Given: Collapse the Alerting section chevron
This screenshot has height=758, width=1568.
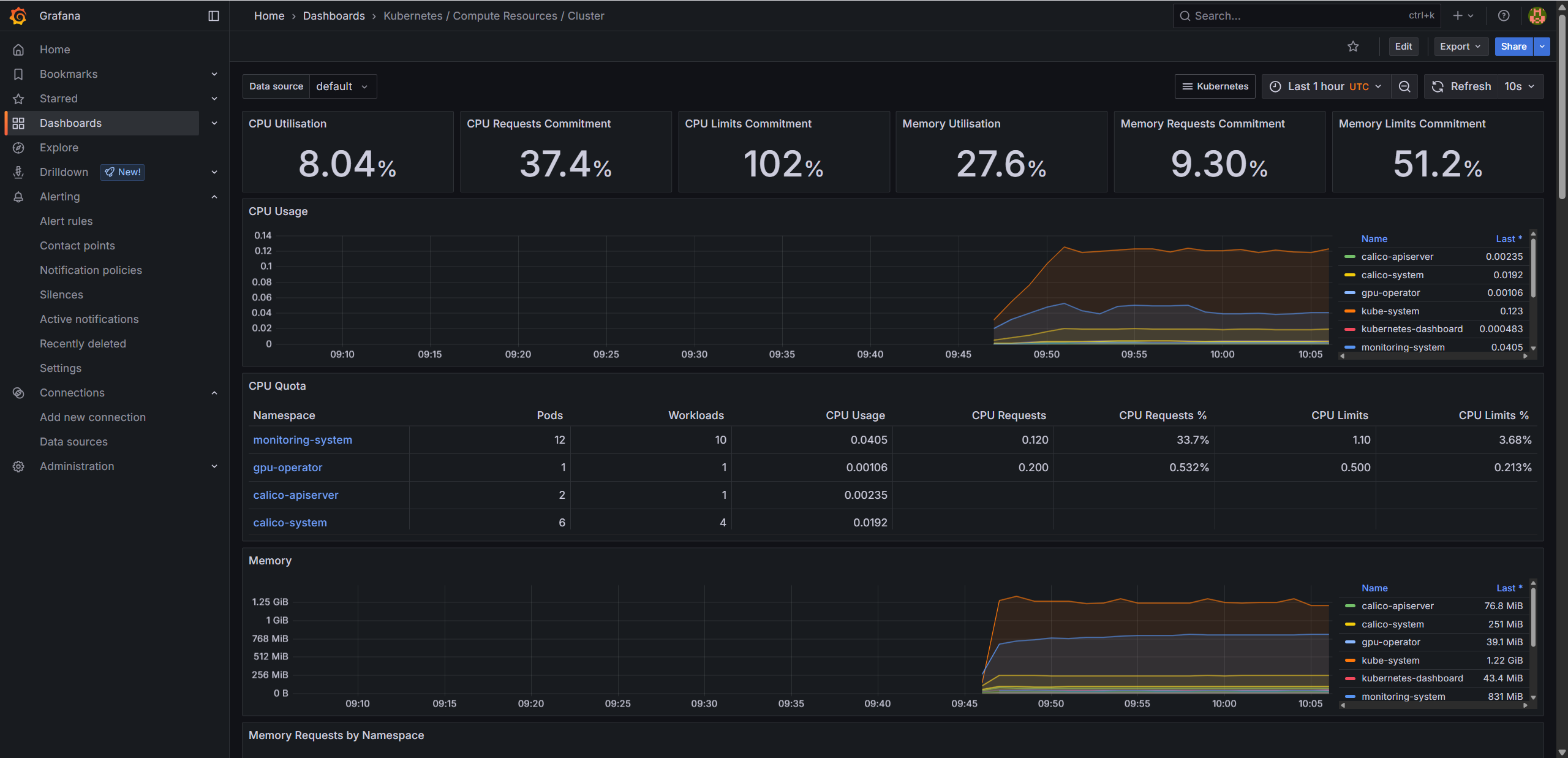Looking at the screenshot, I should point(214,197).
